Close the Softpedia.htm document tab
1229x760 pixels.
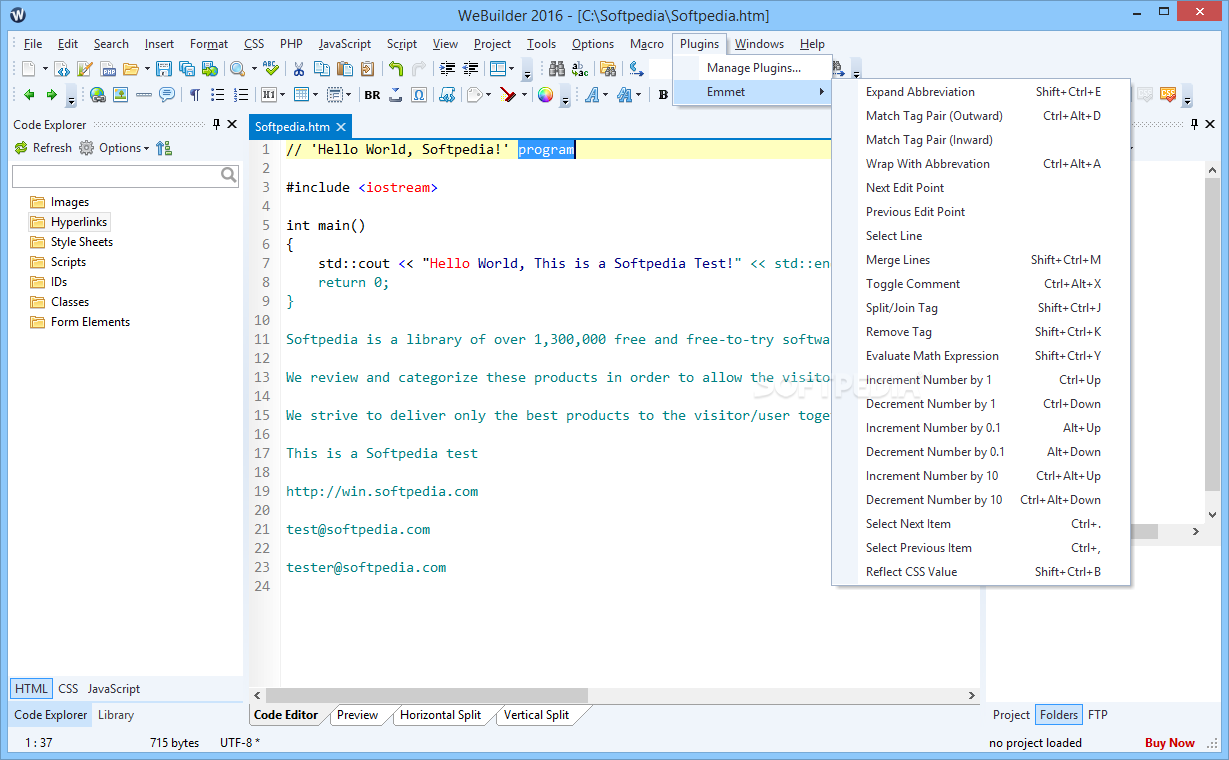[340, 127]
